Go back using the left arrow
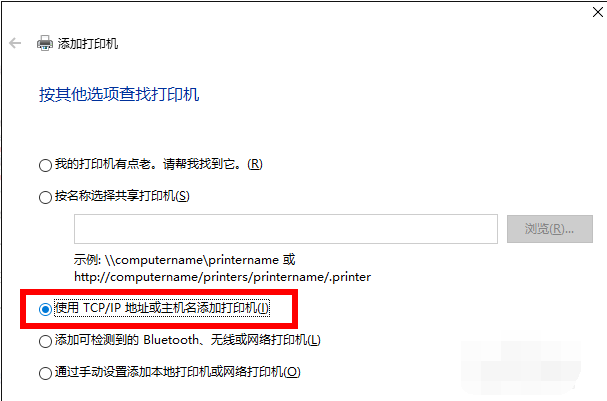The width and height of the screenshot is (607, 401). point(15,43)
